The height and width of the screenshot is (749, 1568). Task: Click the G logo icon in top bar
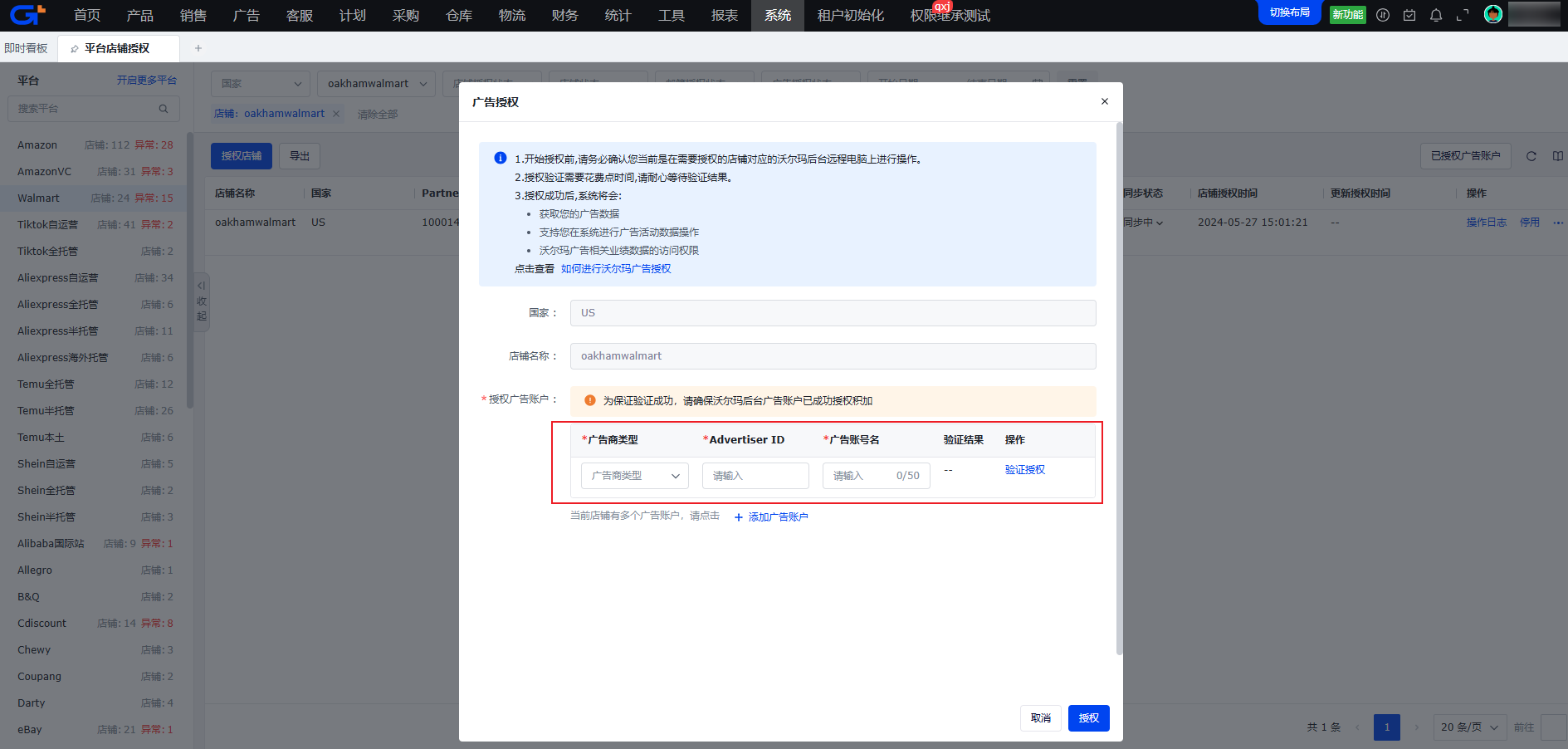[27, 14]
